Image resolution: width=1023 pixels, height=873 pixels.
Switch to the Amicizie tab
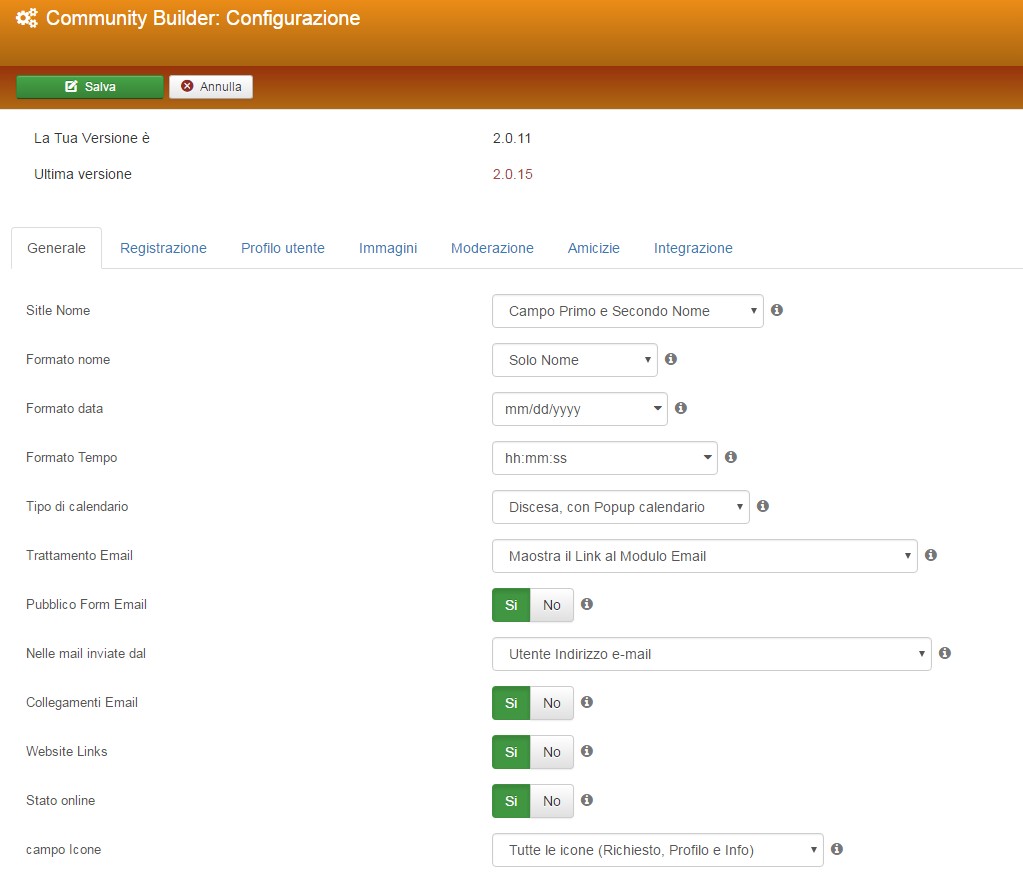pyautogui.click(x=593, y=248)
